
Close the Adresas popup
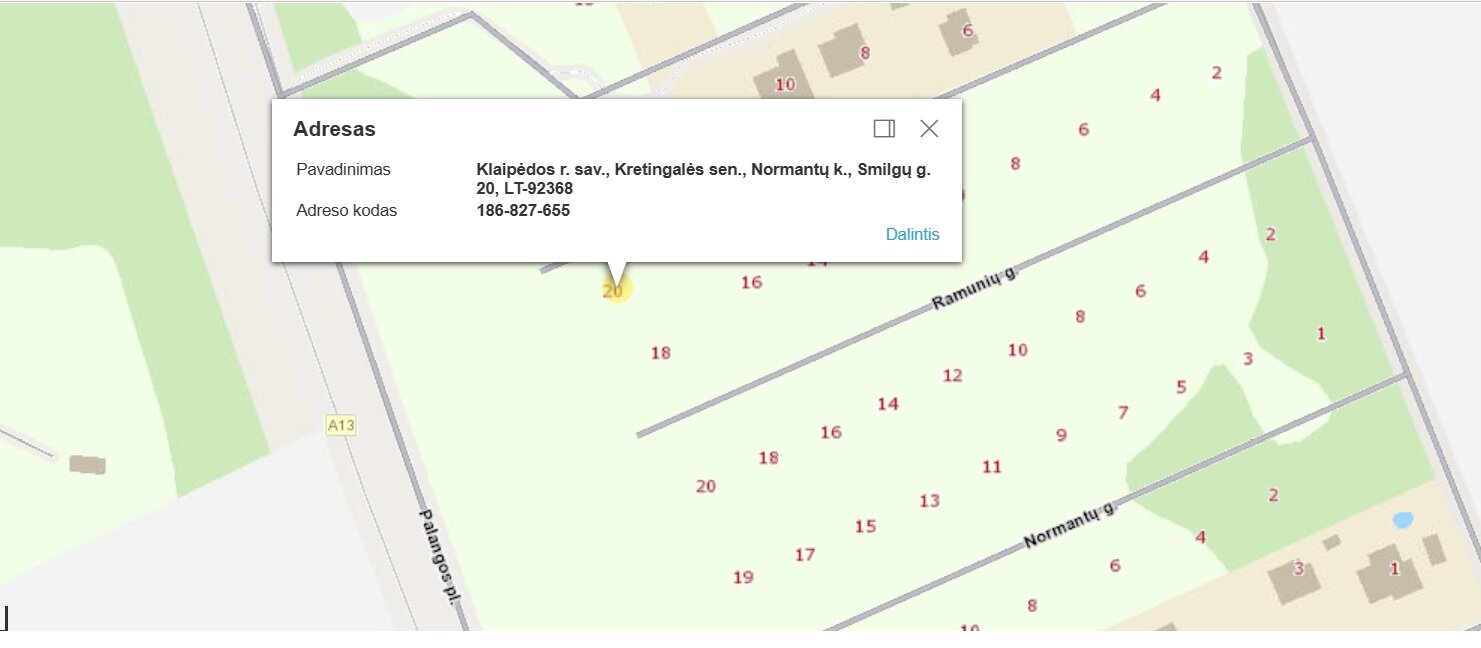coord(929,128)
